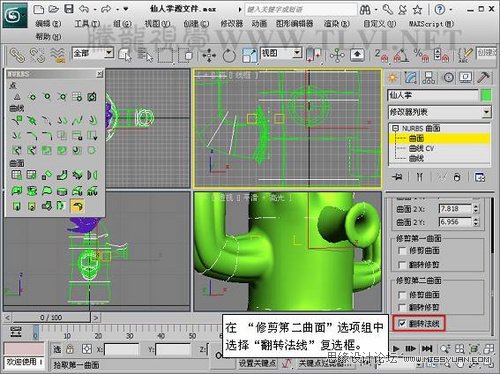500x374 pixels.
Task: Click the 0 / 100 time slider handle
Action: (x=51, y=318)
